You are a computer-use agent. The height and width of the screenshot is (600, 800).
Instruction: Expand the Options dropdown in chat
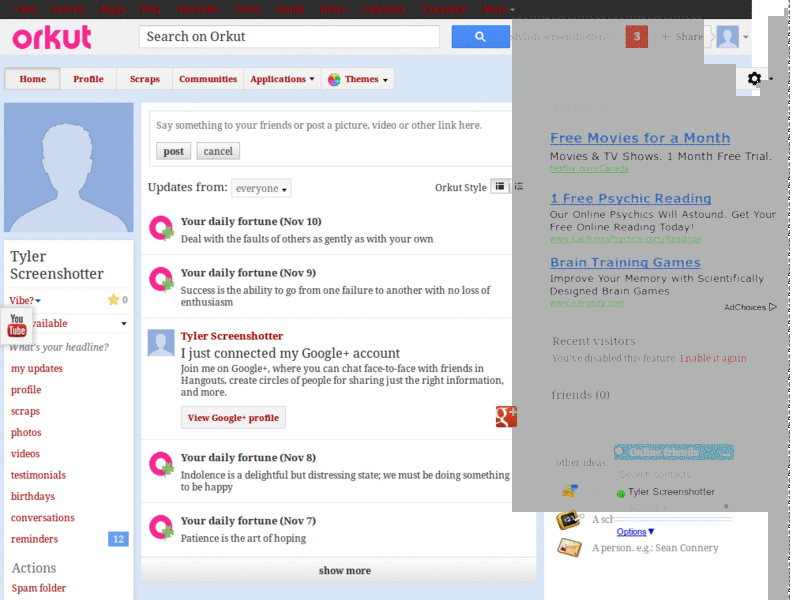pyautogui.click(x=635, y=532)
